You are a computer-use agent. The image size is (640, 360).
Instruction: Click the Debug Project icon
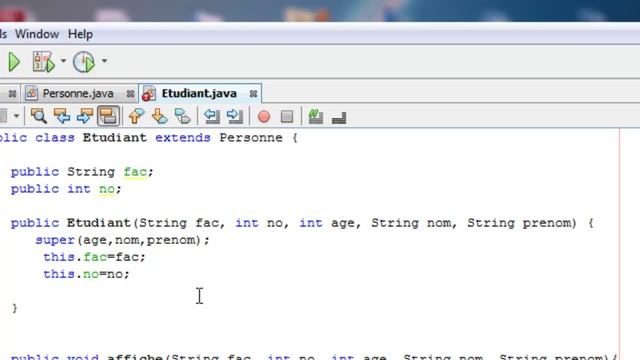[44, 62]
